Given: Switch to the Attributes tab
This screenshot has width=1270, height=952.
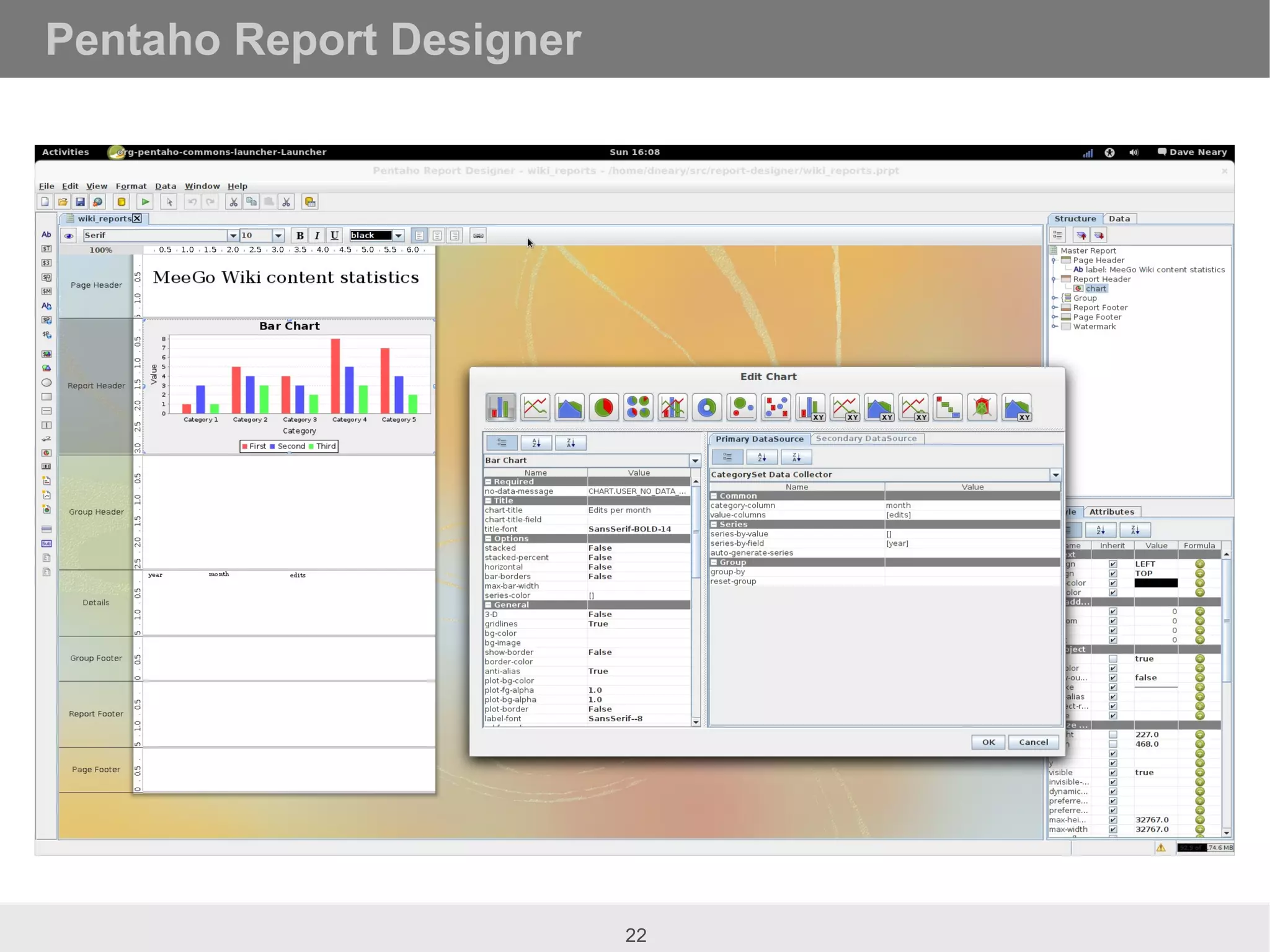Looking at the screenshot, I should tap(1112, 512).
